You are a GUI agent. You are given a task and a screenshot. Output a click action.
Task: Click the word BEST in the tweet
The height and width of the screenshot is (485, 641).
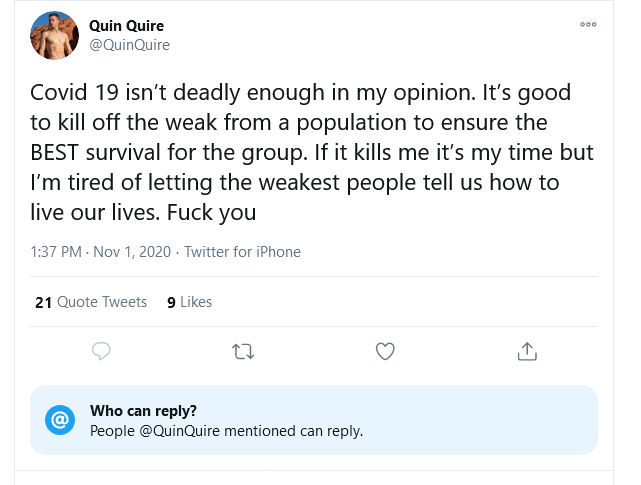pos(59,154)
